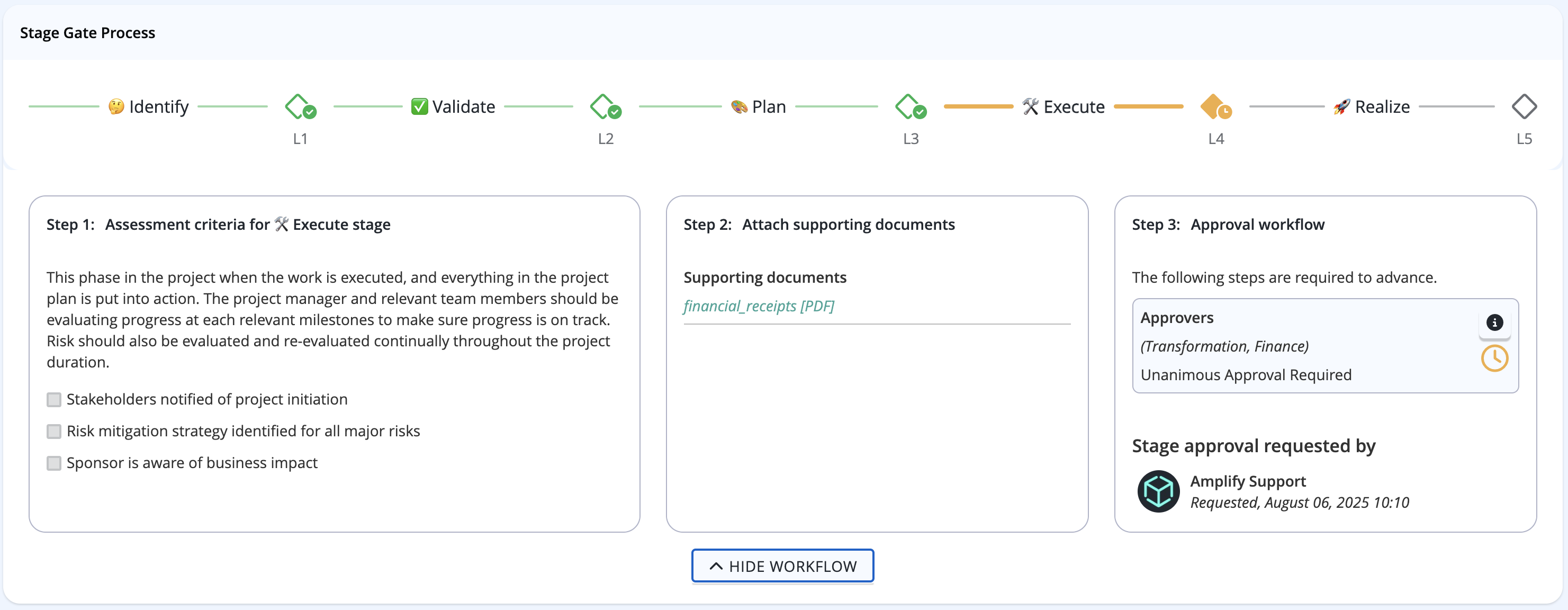The height and width of the screenshot is (610, 1568).
Task: Click the Step 2 Attach supporting documents heading
Action: pos(819,225)
